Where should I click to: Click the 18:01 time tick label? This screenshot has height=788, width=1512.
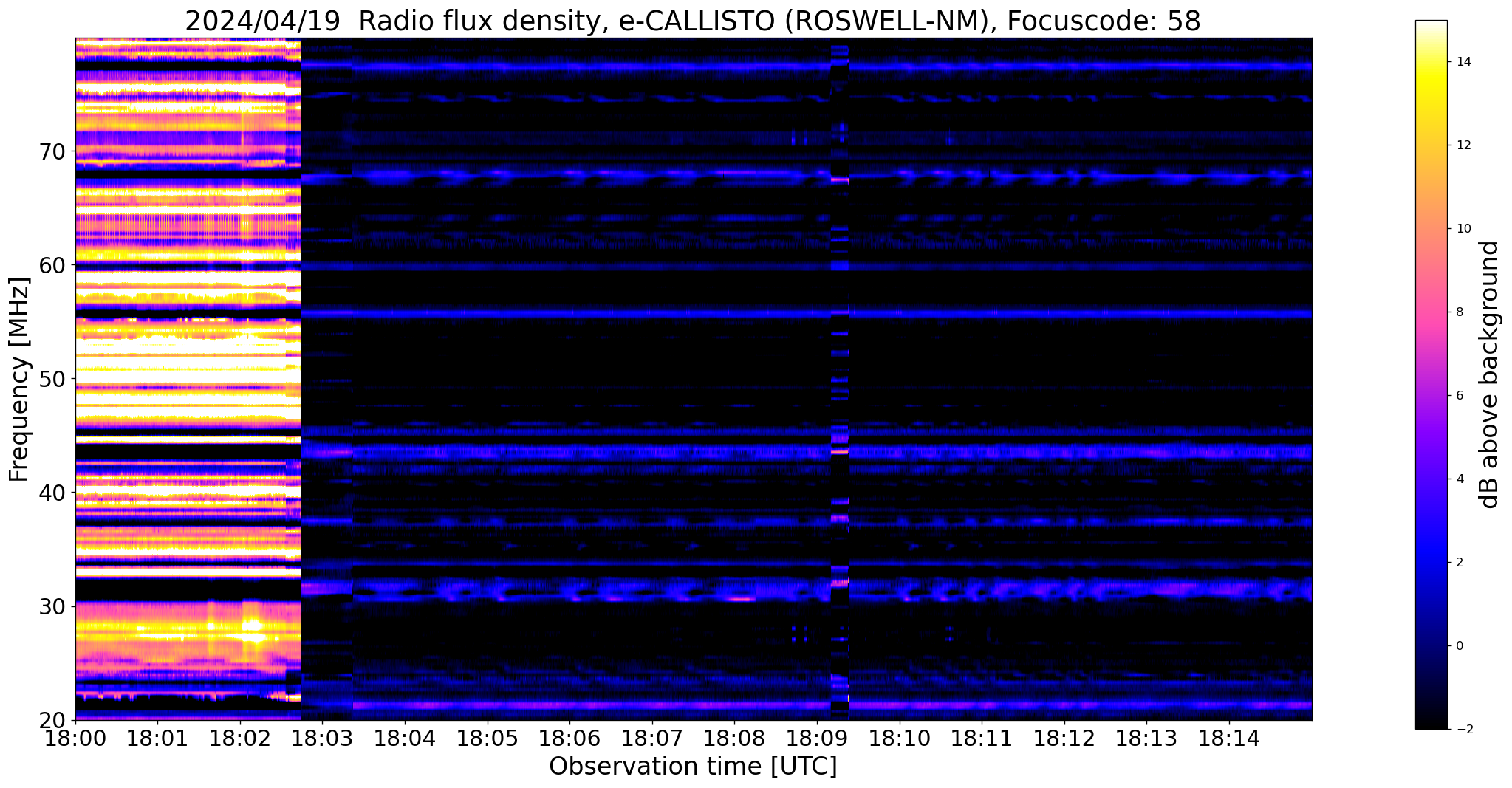[157, 738]
